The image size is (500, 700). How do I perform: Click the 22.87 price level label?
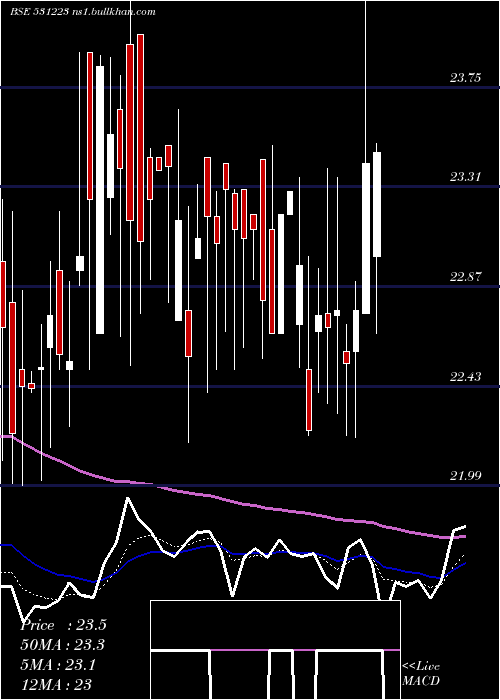pos(465,277)
